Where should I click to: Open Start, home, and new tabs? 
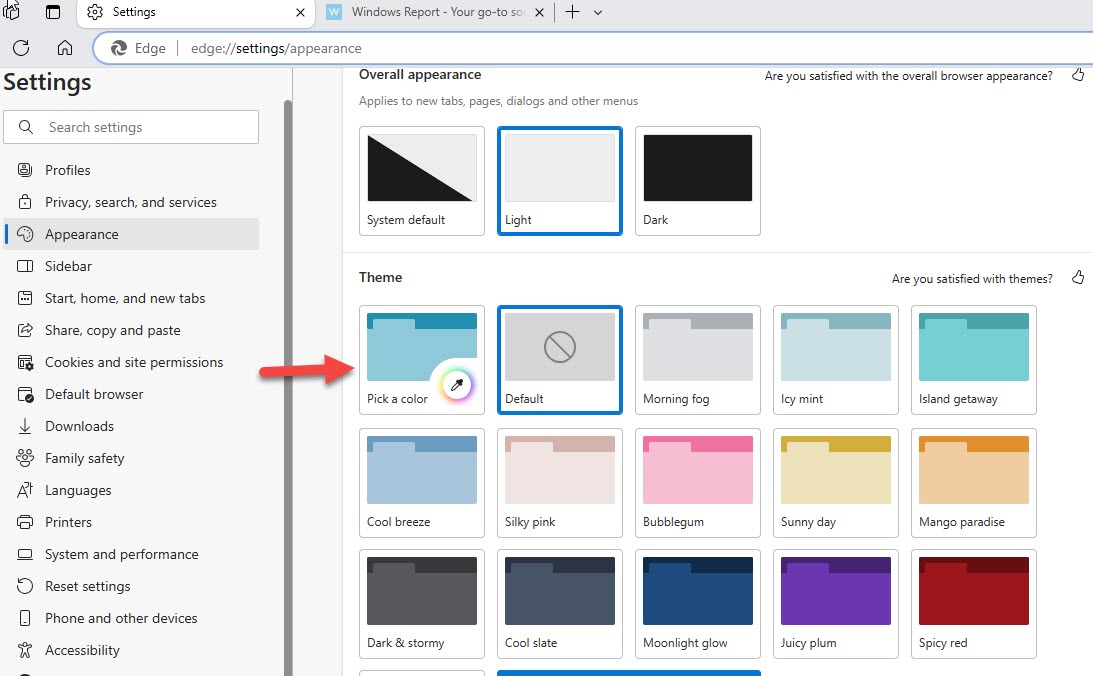[x=131, y=298]
